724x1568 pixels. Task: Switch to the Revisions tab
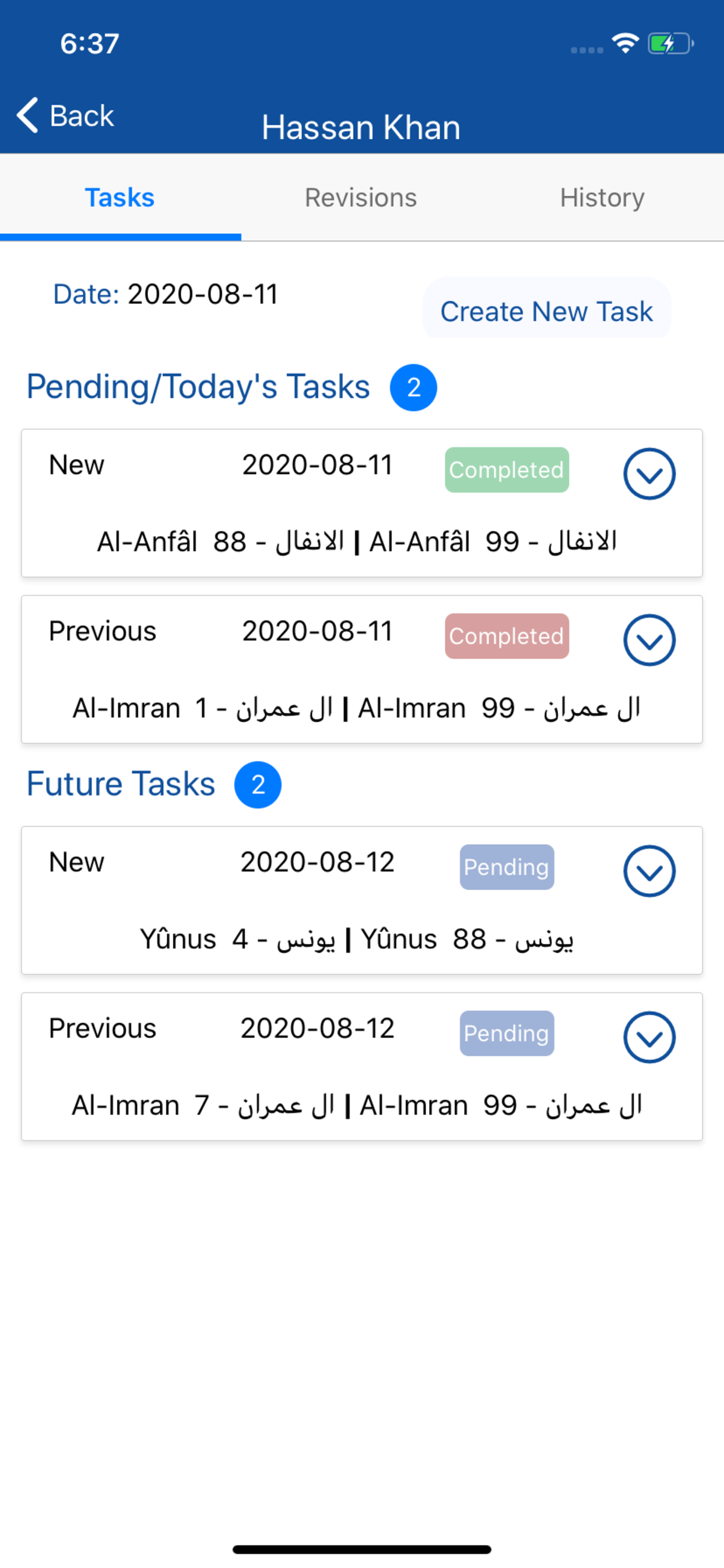coord(361,198)
